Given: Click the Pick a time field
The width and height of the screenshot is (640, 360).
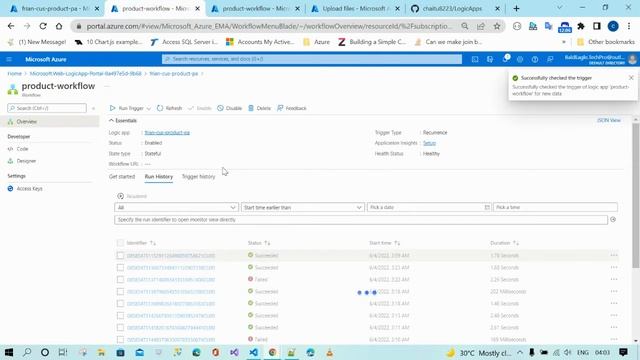Looking at the screenshot, I should (555, 207).
